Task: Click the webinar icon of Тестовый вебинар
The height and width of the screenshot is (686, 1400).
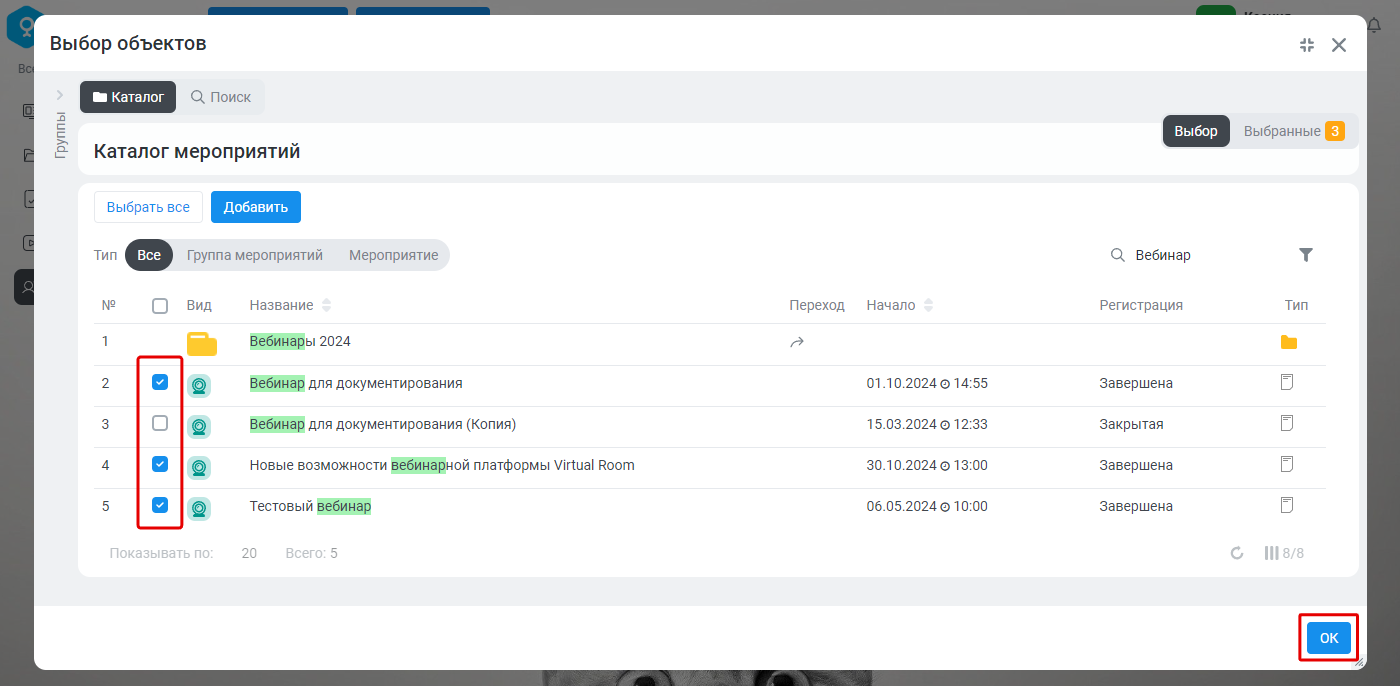Action: [199, 508]
